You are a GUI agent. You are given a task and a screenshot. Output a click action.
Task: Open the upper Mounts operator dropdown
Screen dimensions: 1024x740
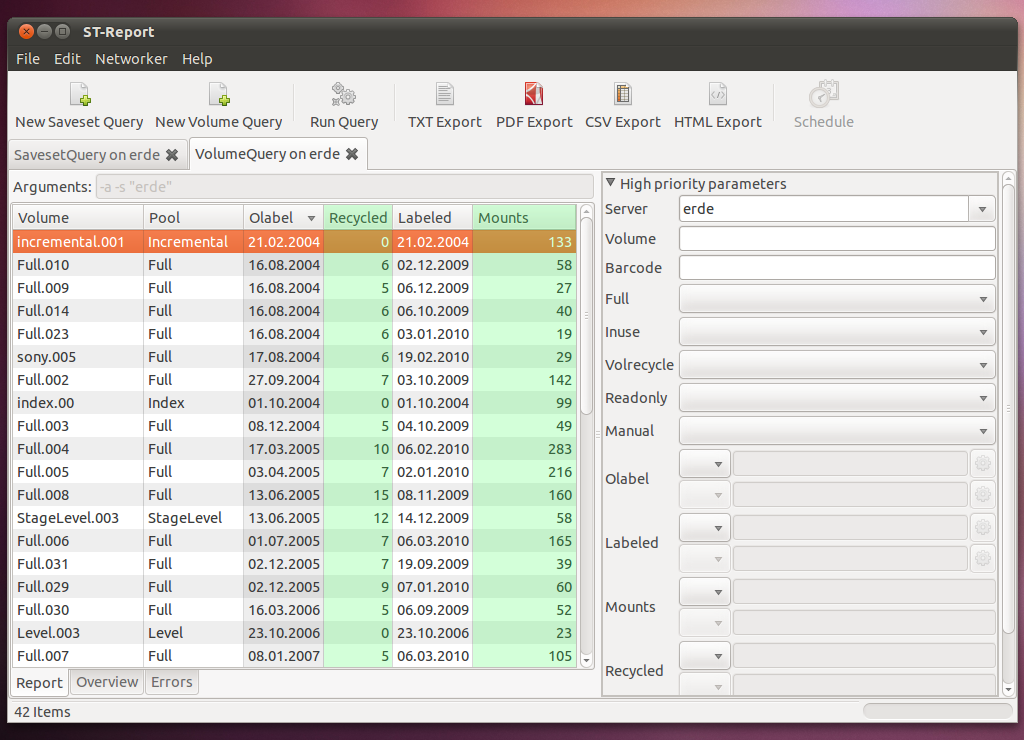[x=705, y=592]
